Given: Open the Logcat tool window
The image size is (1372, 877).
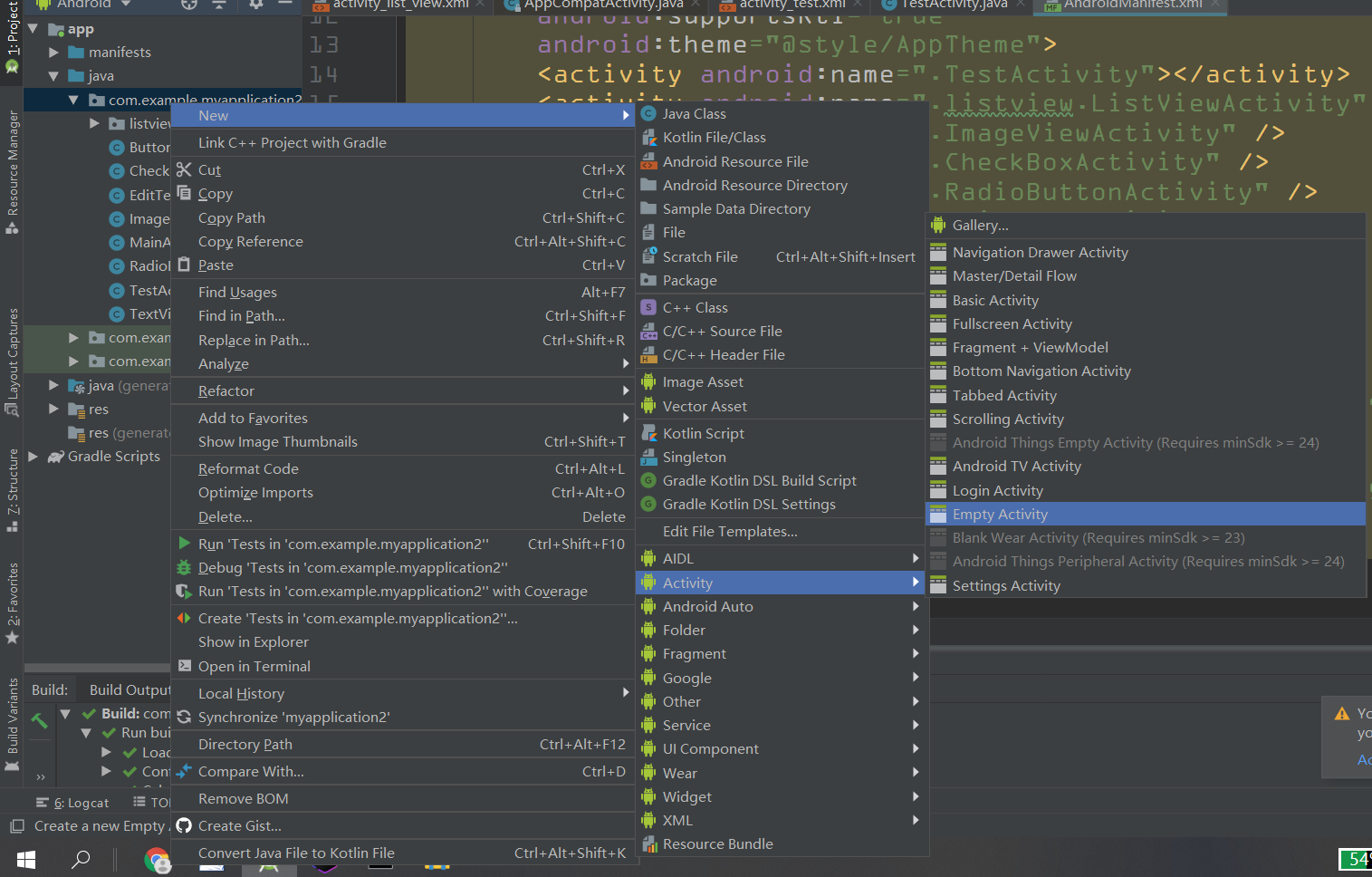Looking at the screenshot, I should point(72,803).
